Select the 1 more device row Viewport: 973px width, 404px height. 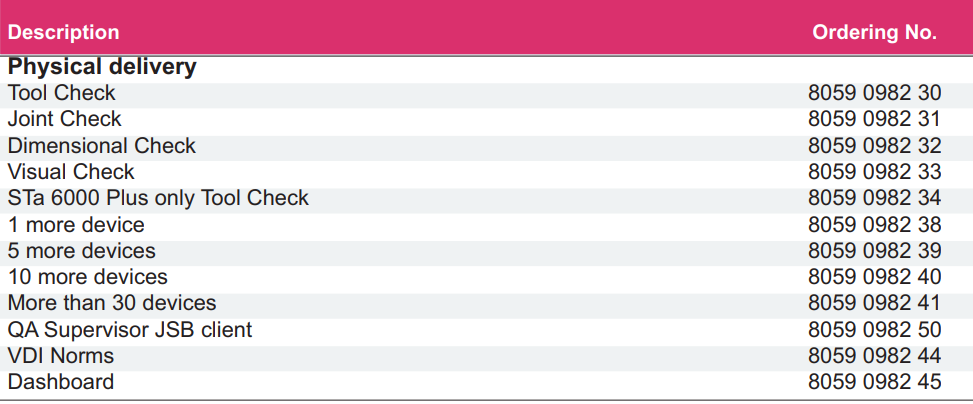tap(486, 225)
